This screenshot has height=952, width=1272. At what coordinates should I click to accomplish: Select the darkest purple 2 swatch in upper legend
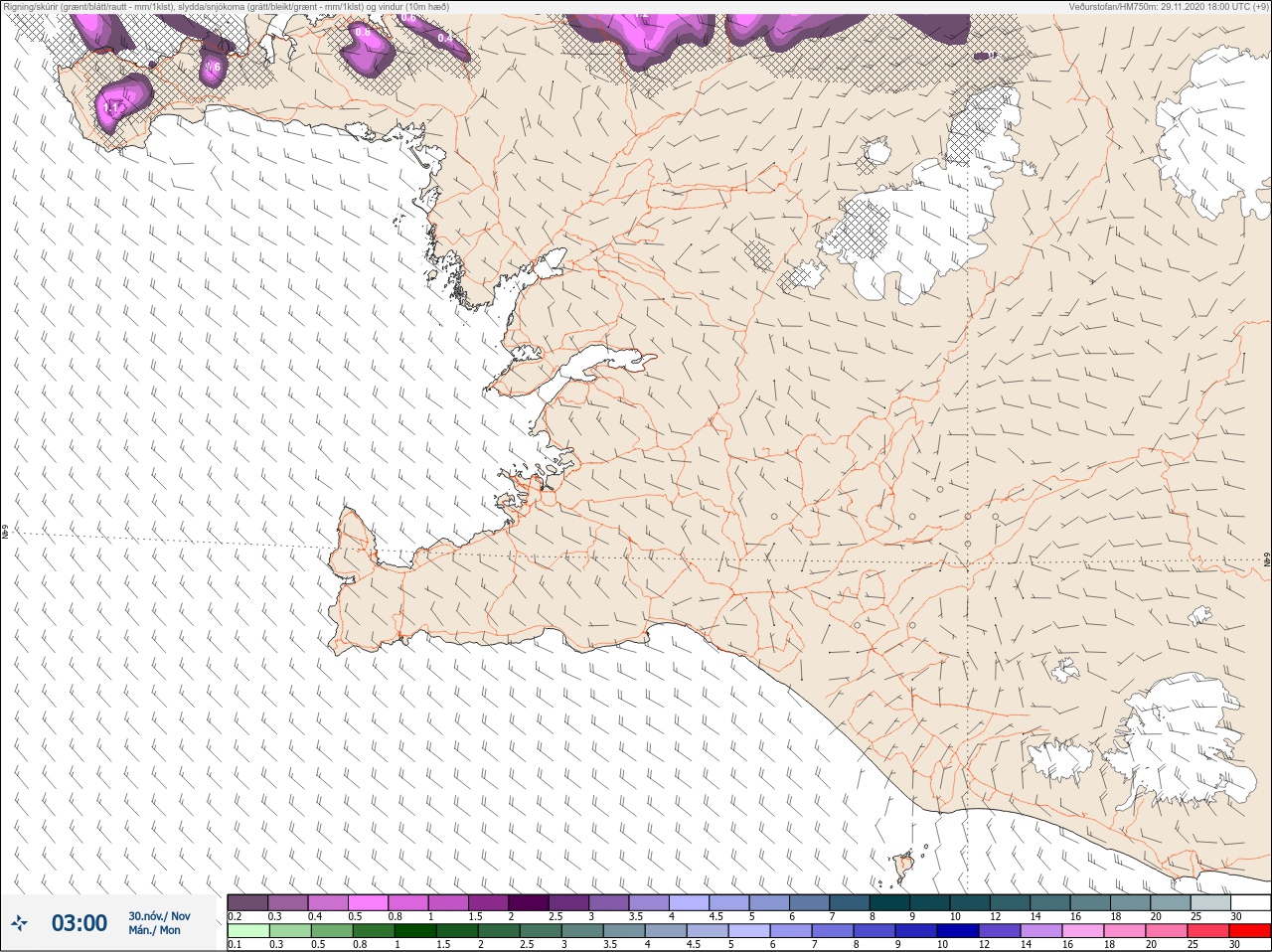click(529, 902)
